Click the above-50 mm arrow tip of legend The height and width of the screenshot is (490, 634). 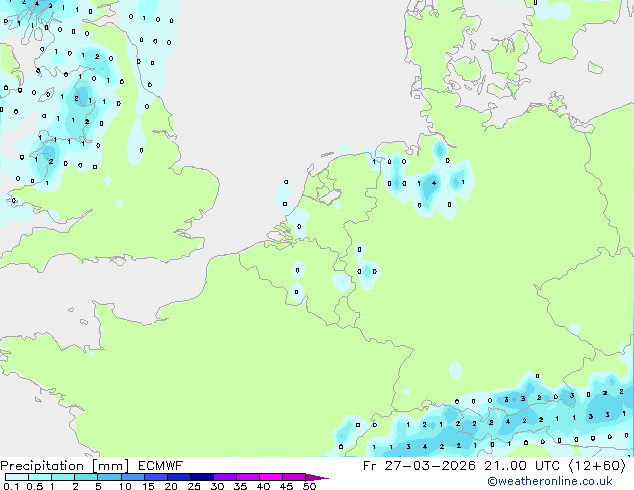pos(317,477)
